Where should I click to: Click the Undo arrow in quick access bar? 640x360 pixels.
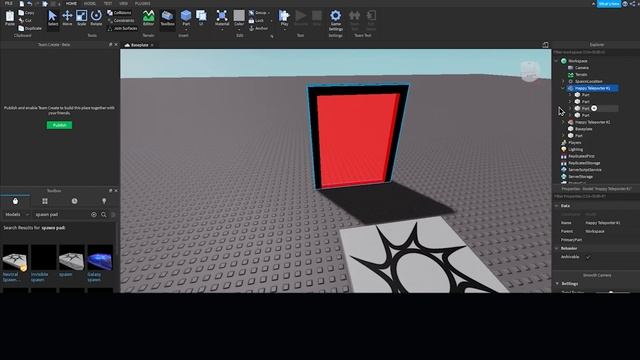29,3
